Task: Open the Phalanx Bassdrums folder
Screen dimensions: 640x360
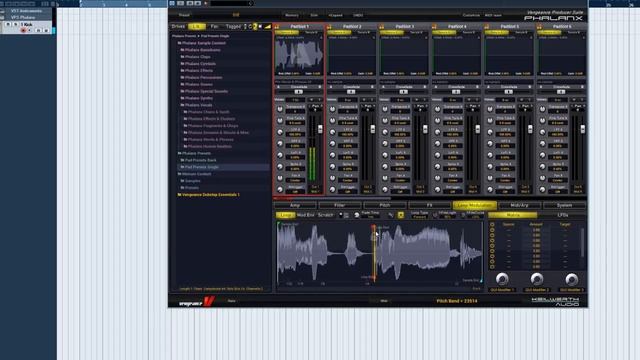Action: [x=200, y=50]
